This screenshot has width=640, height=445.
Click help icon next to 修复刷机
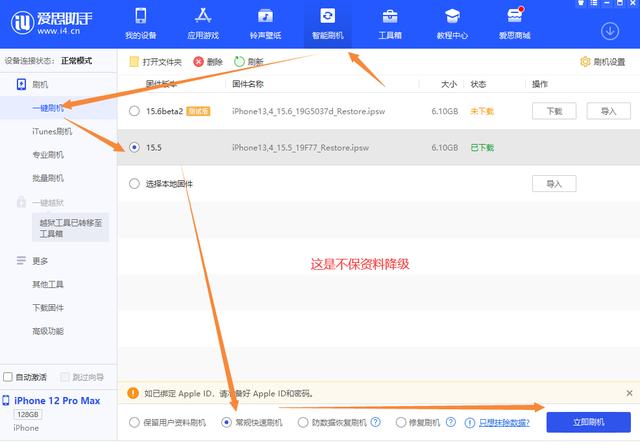coord(451,422)
